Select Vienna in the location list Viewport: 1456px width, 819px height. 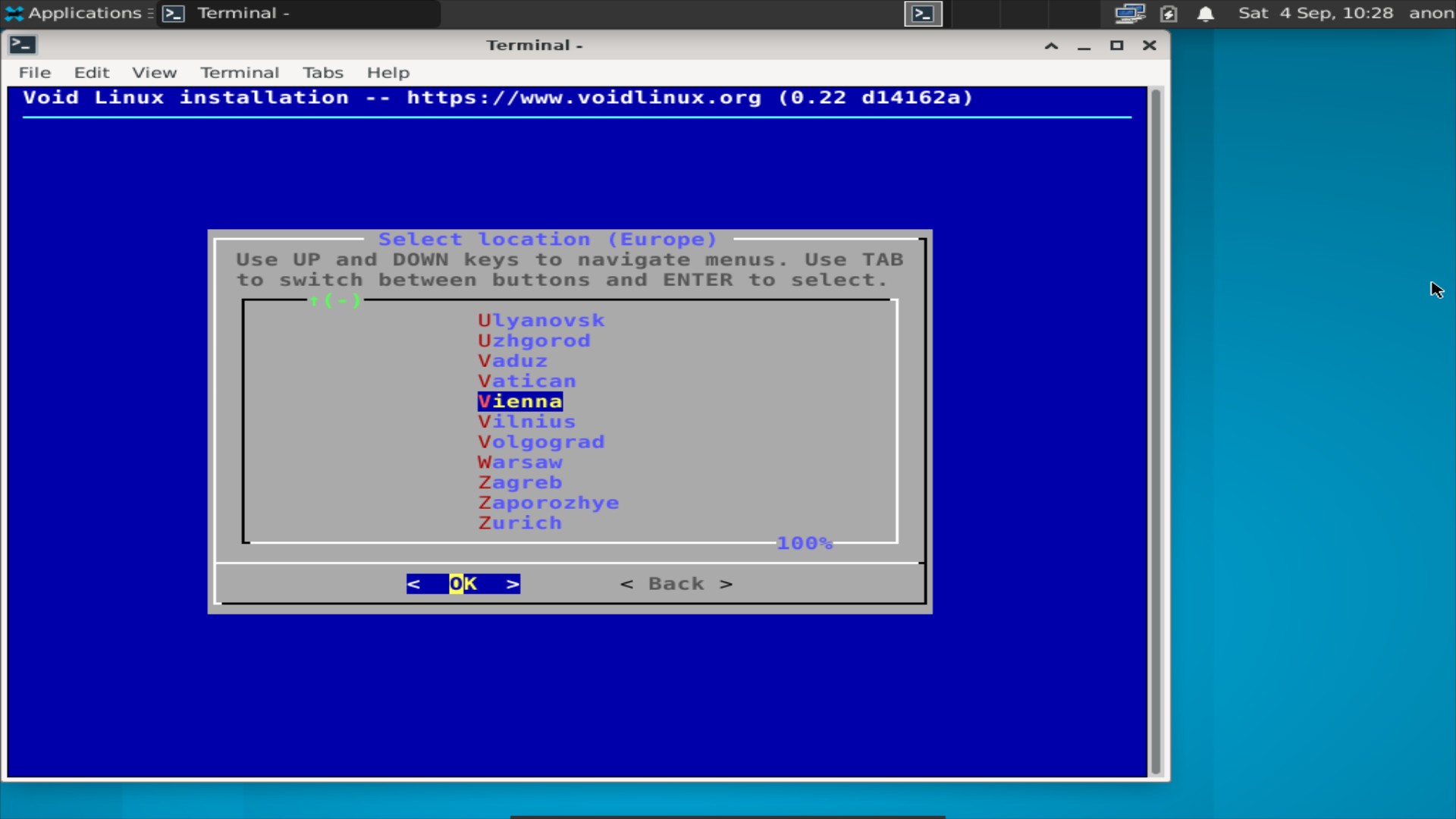[519, 401]
